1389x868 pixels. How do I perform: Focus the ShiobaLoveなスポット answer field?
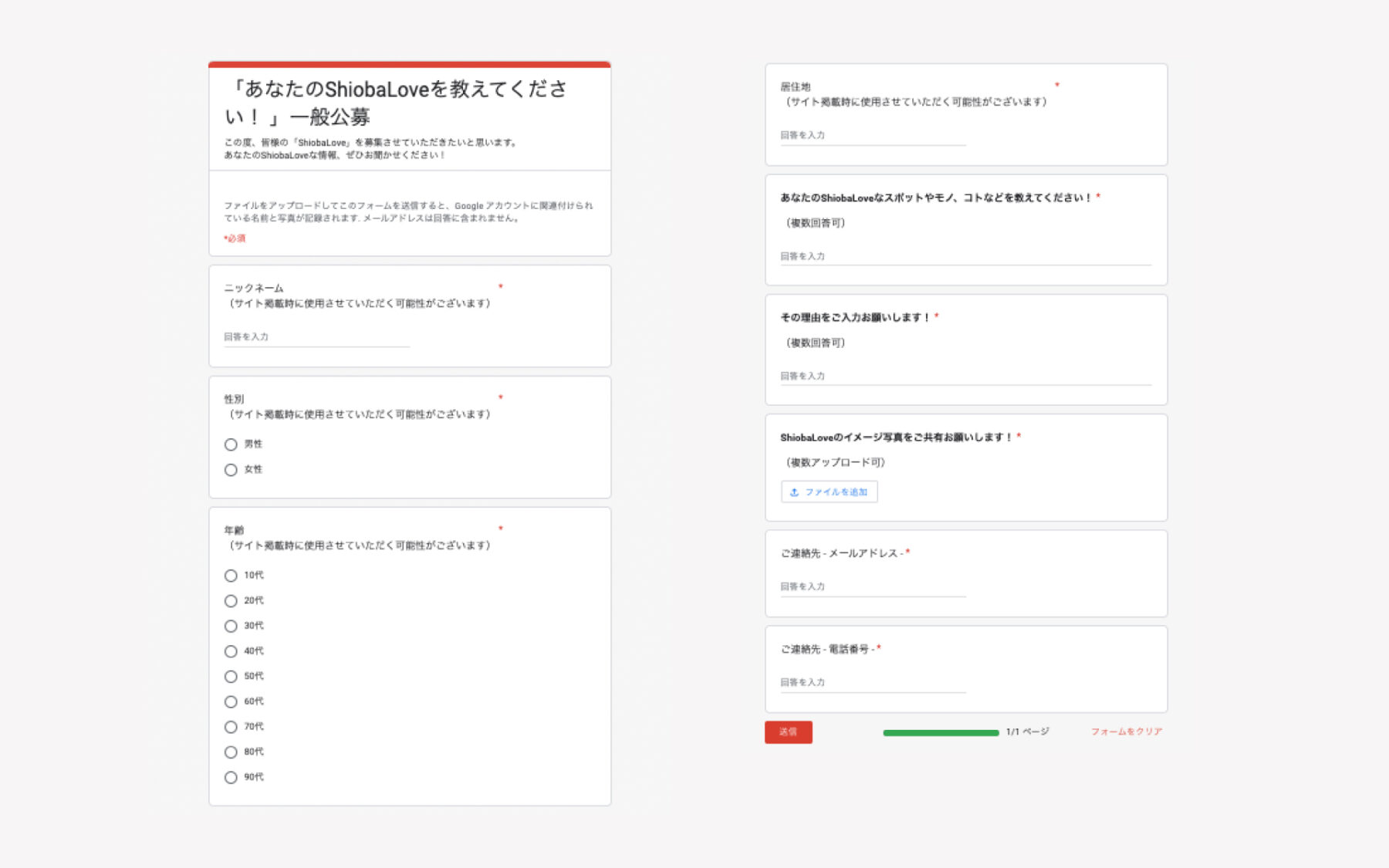pos(965,256)
